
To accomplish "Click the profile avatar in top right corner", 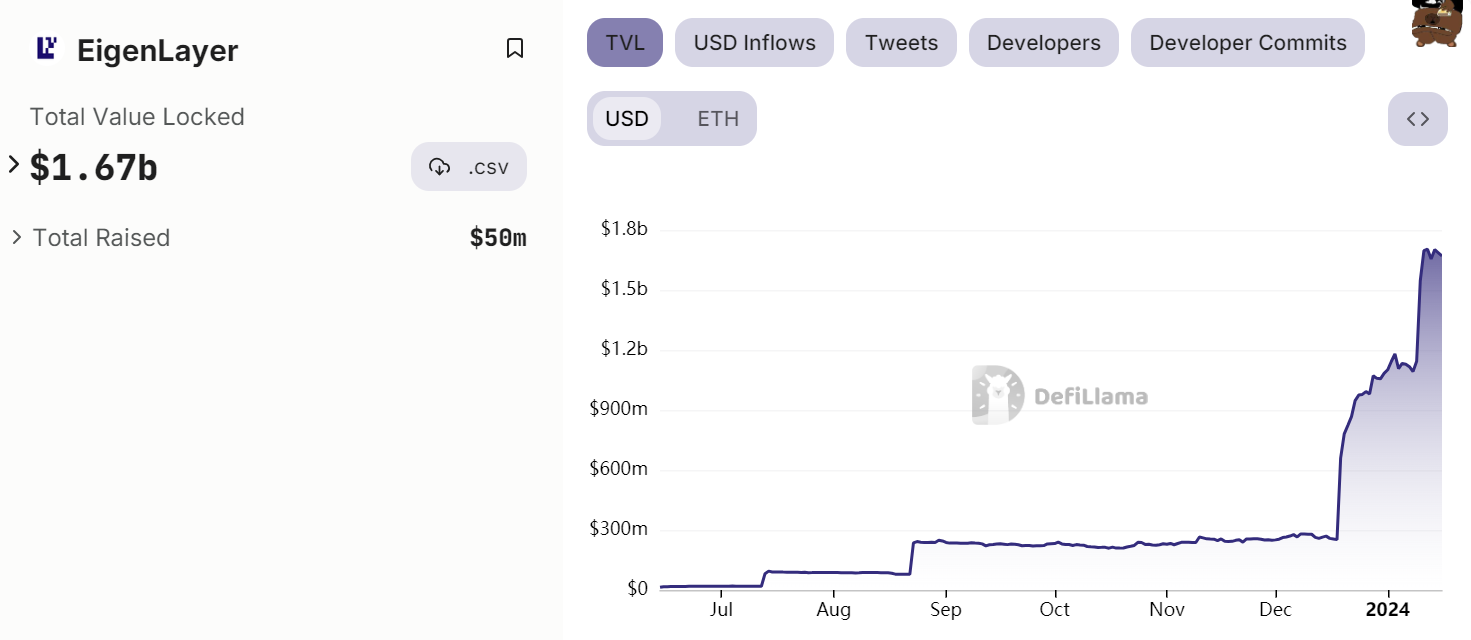I will coord(1437,24).
